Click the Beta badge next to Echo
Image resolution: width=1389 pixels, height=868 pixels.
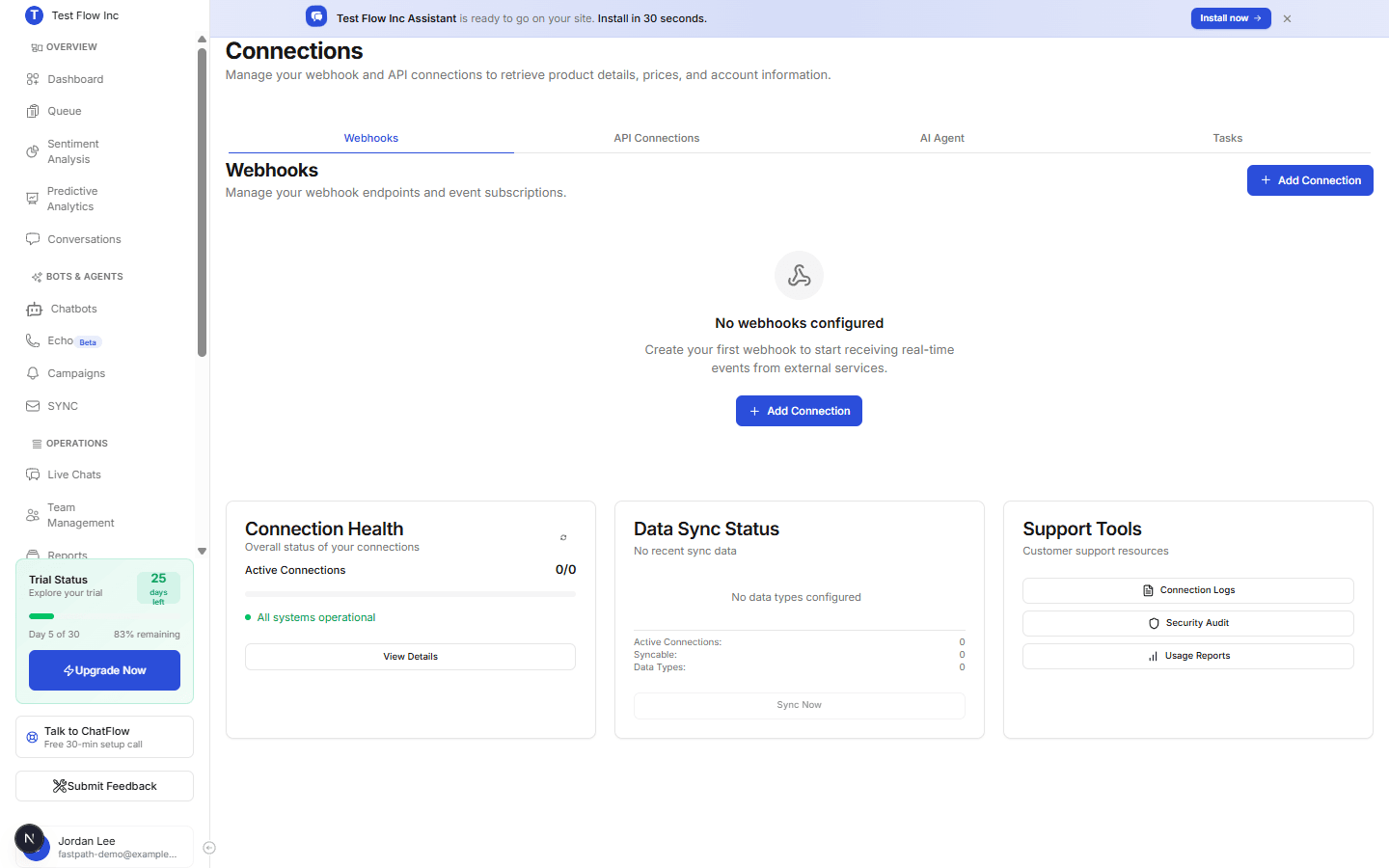88,342
